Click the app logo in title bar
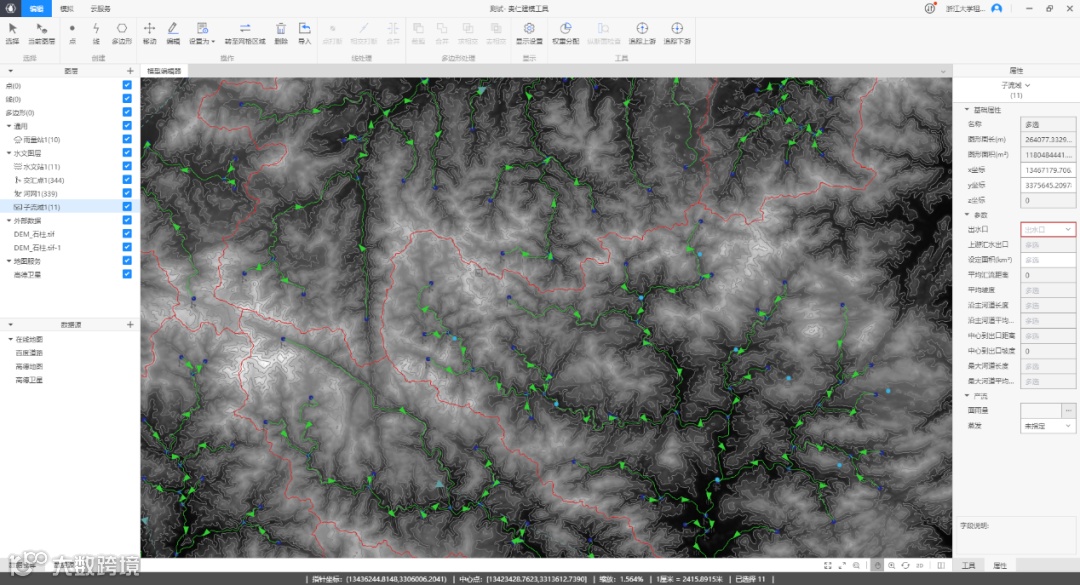 (10, 8)
